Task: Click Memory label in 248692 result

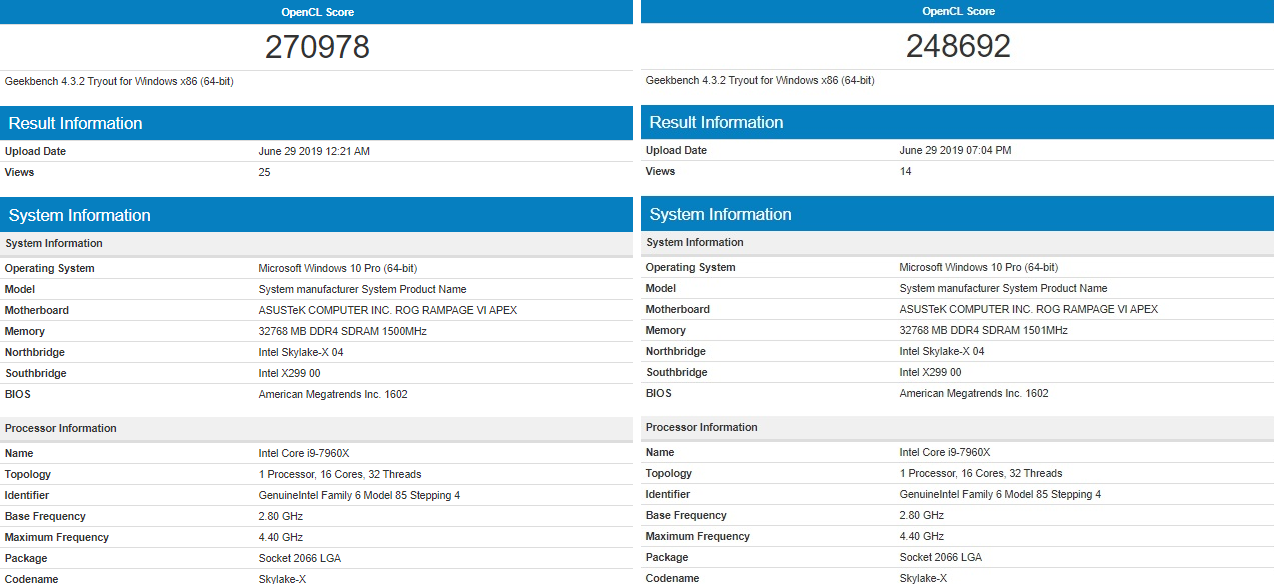Action: pyautogui.click(x=666, y=330)
